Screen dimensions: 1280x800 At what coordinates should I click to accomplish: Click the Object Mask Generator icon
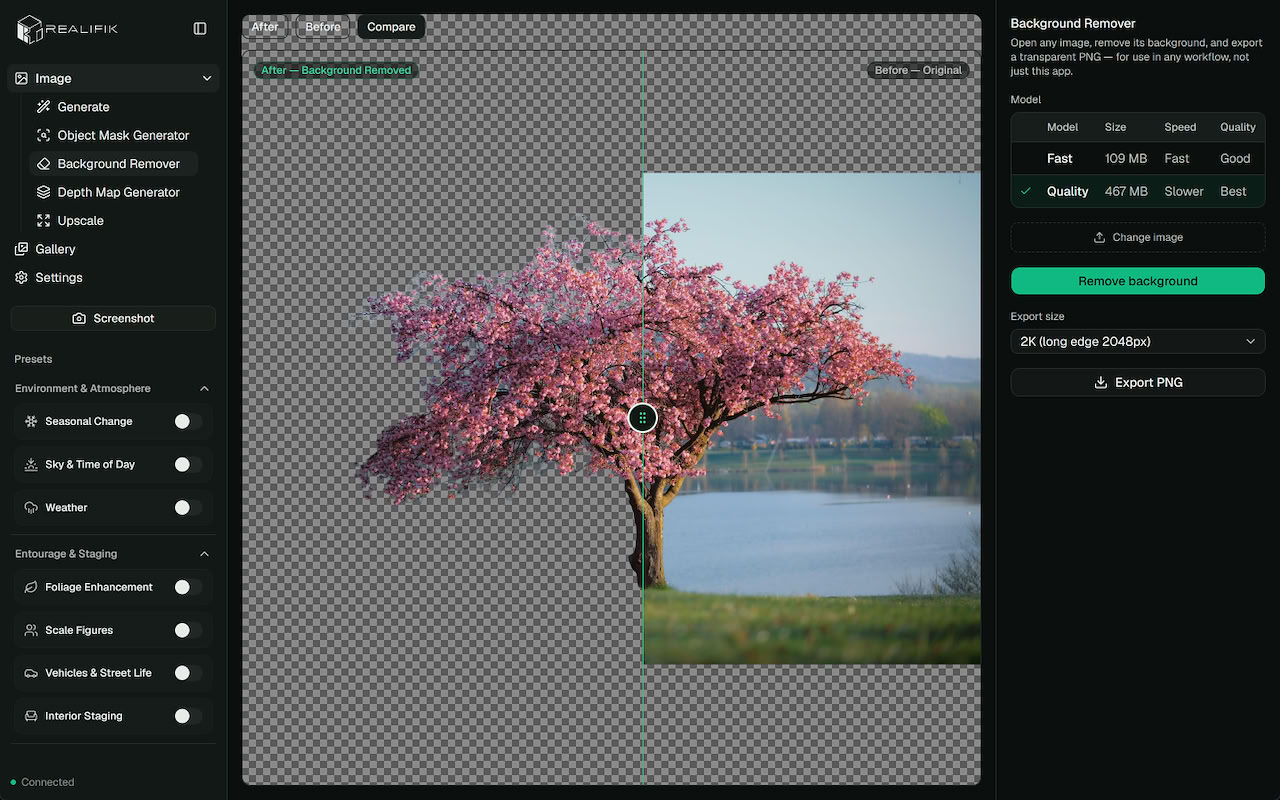[43, 135]
